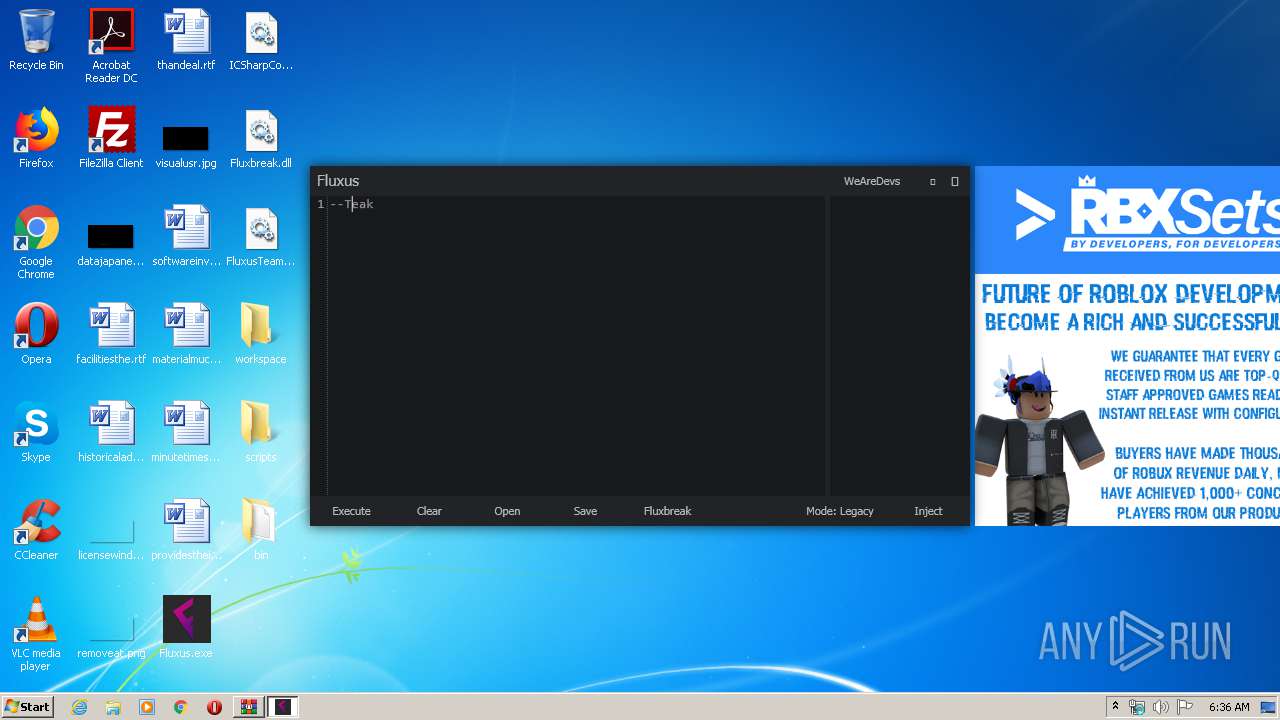Click the Chrome taskbar icon

181,707
